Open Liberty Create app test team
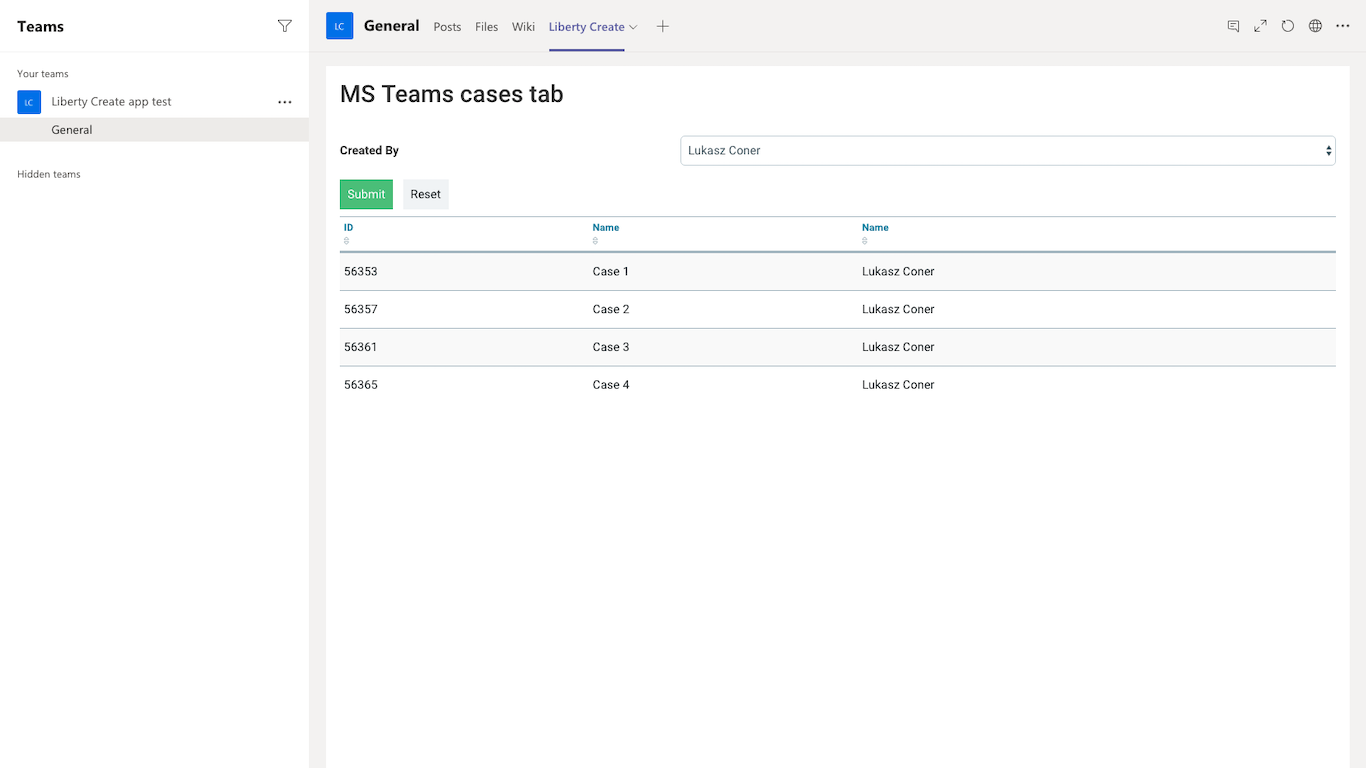Viewport: 1366px width, 768px height. [x=112, y=102]
